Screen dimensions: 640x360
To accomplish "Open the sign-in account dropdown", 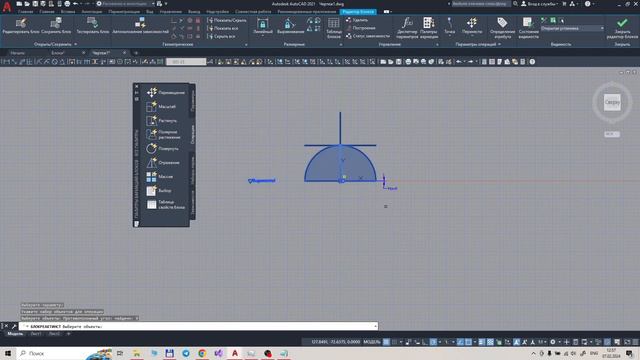I will pyautogui.click(x=539, y=4).
